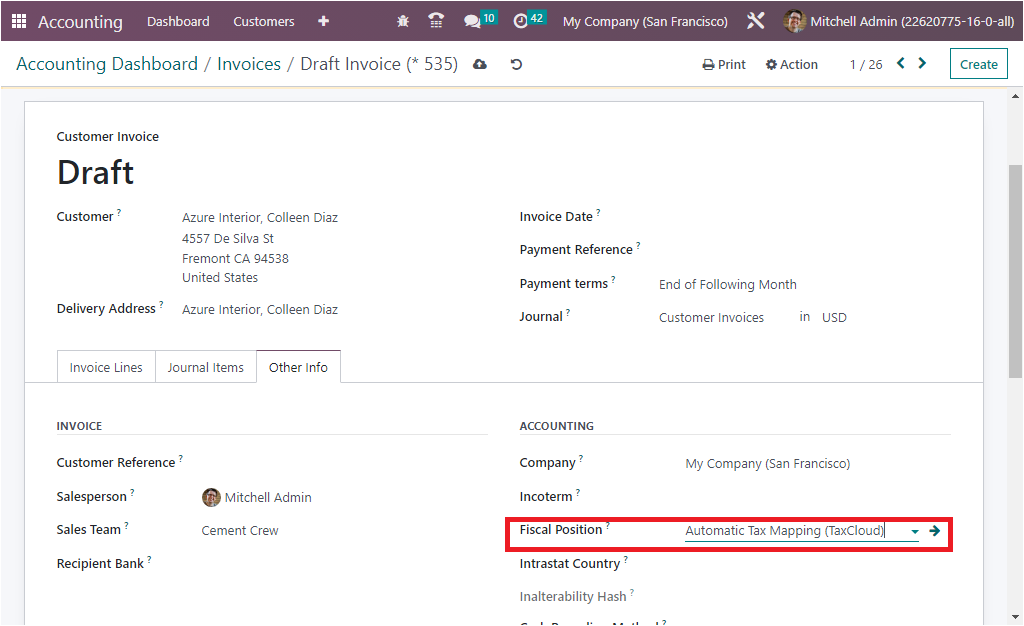
Task: Save manually with the cloud upload icon
Action: [x=480, y=64]
